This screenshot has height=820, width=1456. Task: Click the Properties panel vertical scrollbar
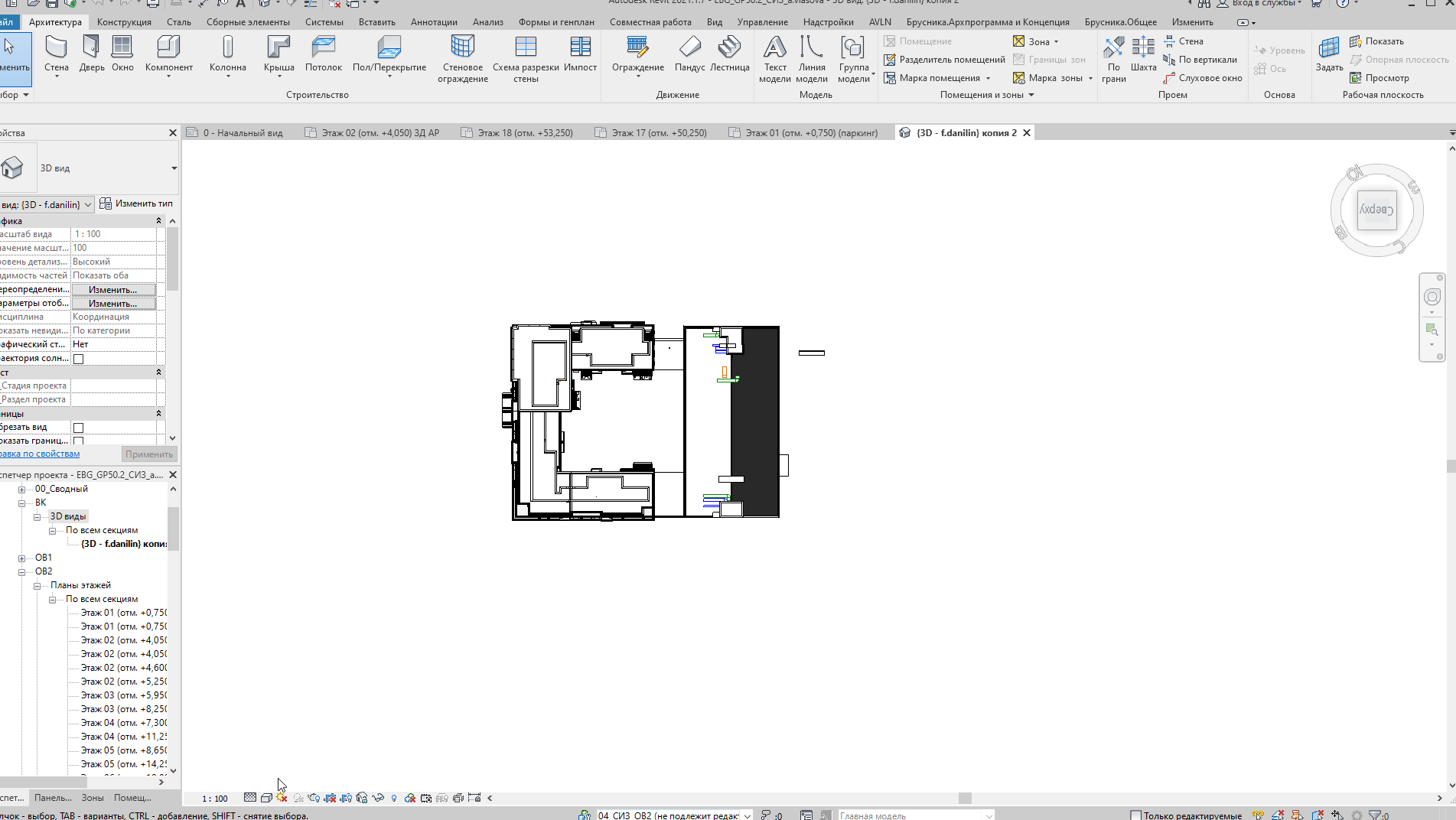172,260
